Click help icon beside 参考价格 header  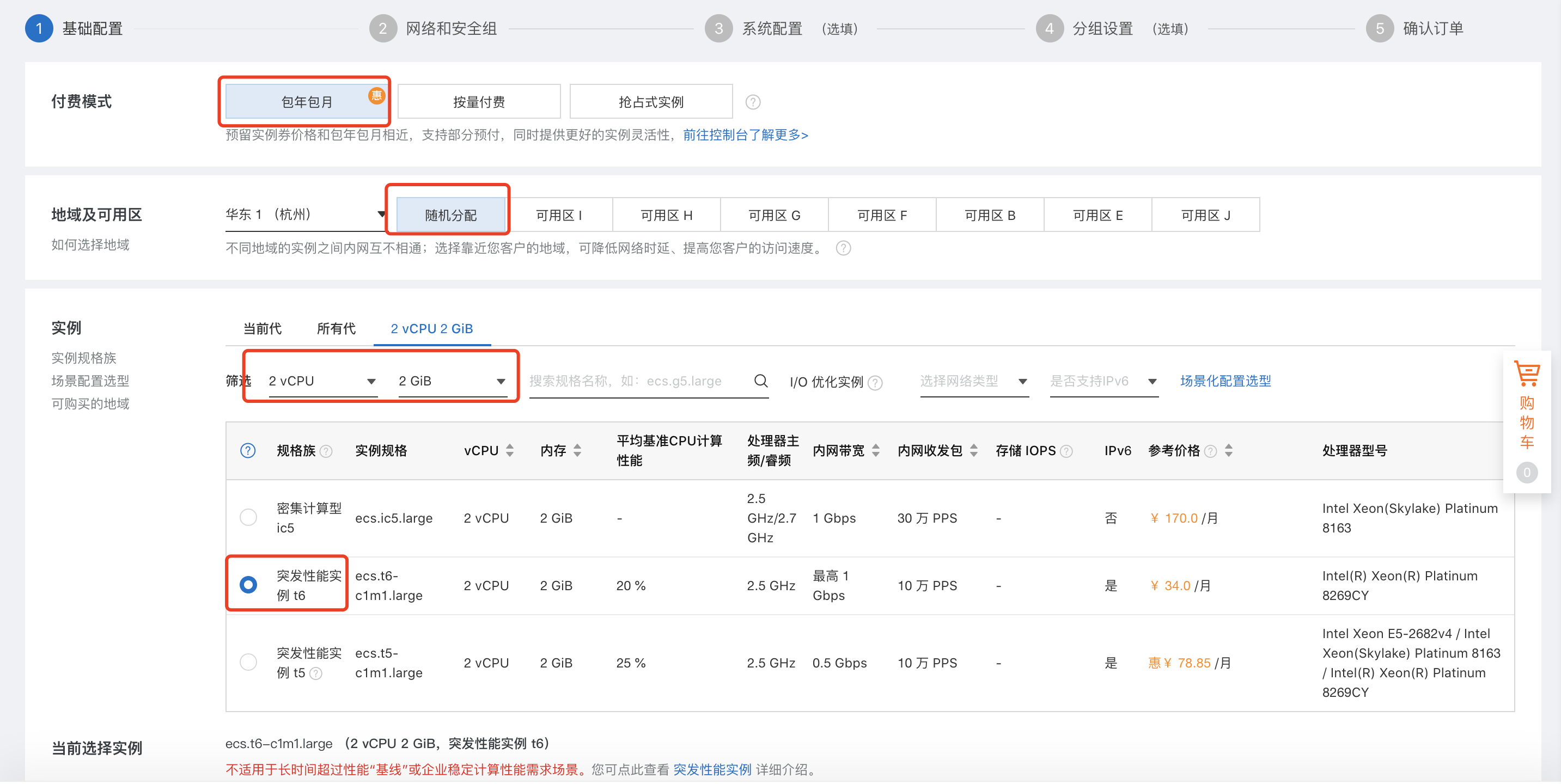1210,451
